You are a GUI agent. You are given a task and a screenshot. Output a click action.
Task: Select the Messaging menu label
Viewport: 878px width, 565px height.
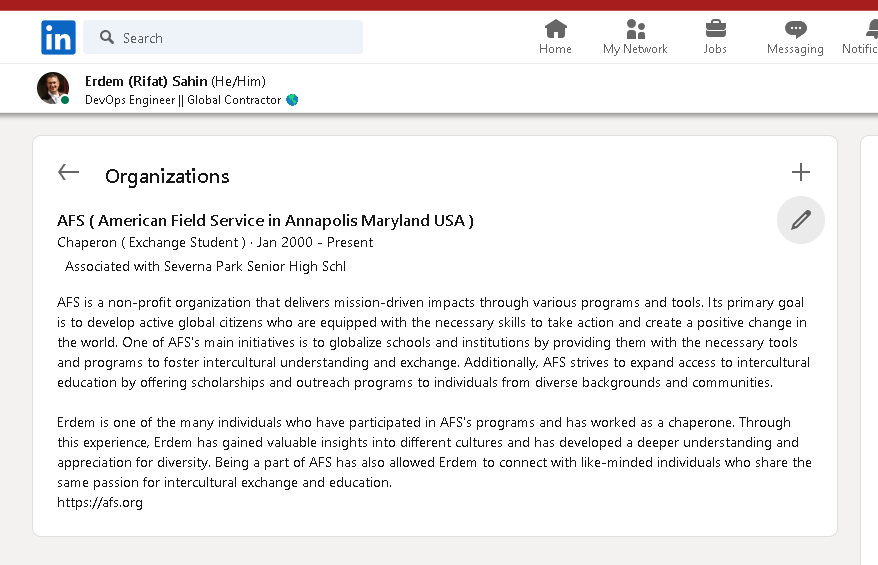coord(795,49)
